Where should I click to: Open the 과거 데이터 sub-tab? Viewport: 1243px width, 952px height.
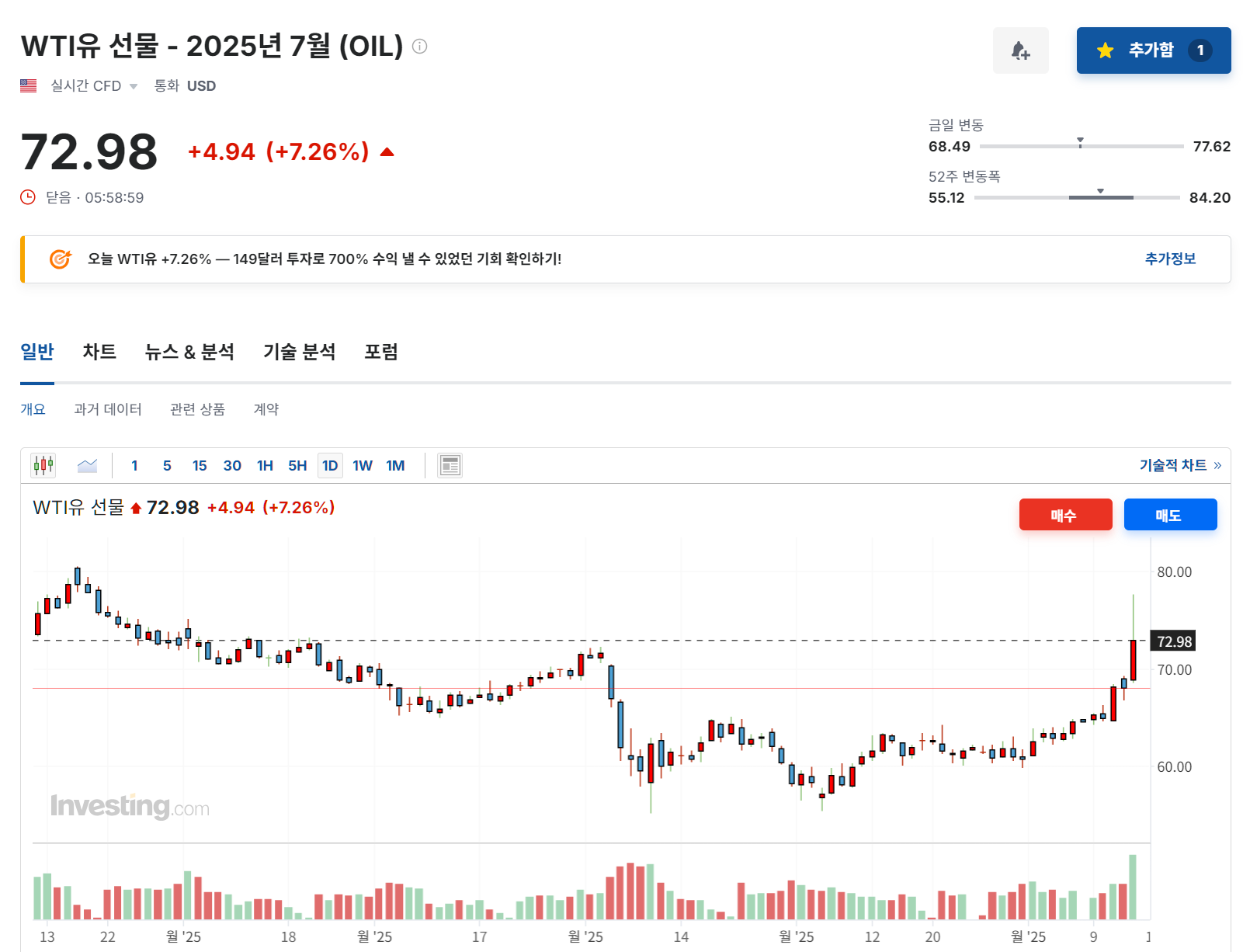coord(109,409)
